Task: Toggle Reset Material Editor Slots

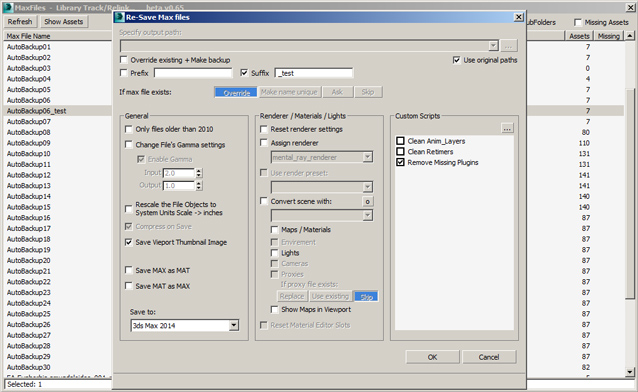Action: click(264, 325)
